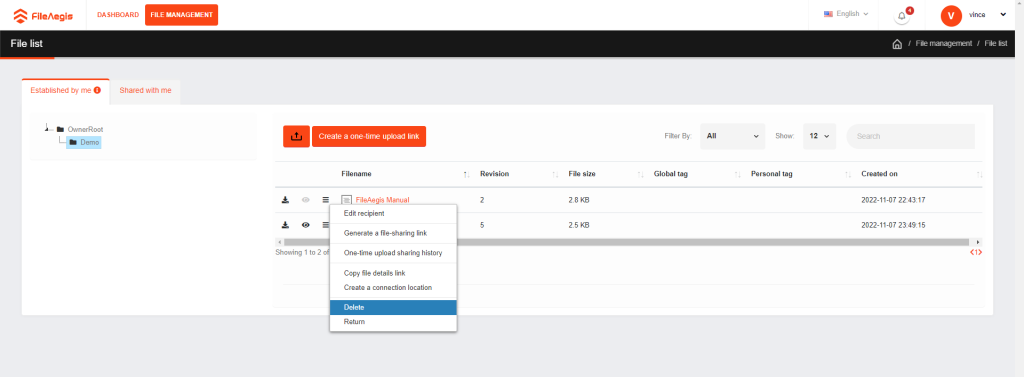
Task: Download the FileAegis Manual file
Action: click(285, 200)
